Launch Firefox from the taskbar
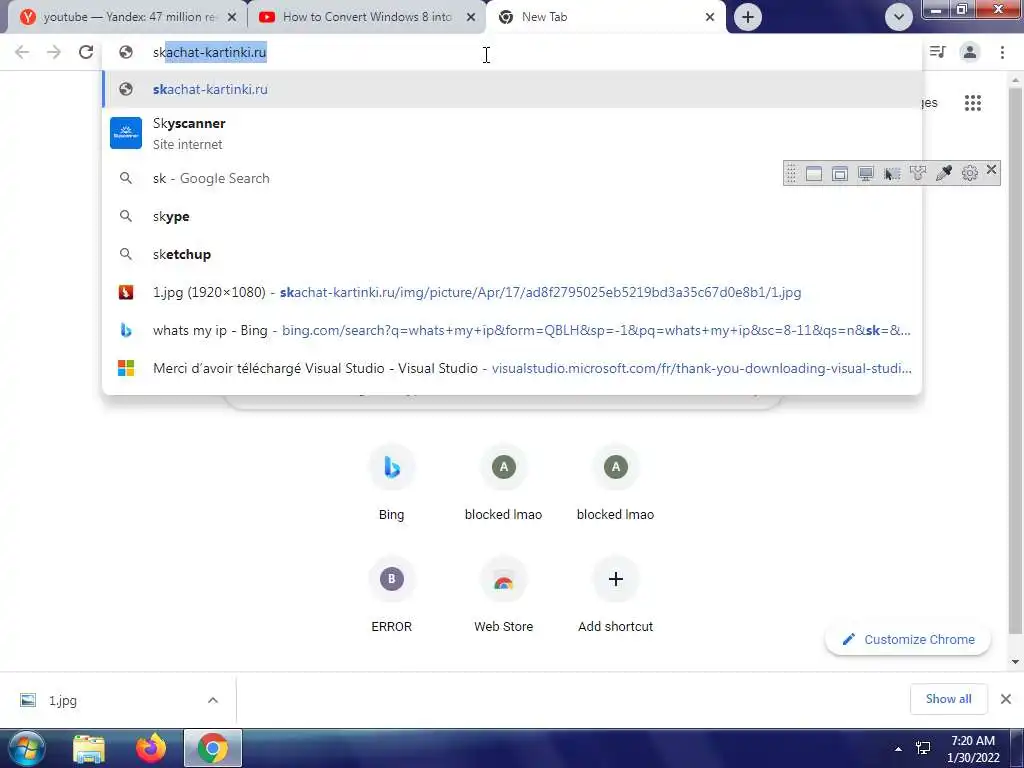The image size is (1024, 768). tap(151, 748)
